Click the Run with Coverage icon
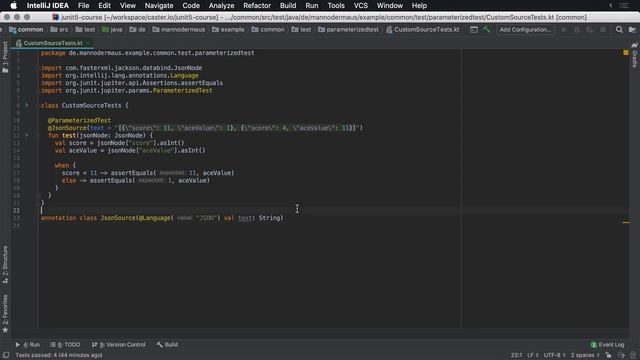 [x=590, y=29]
